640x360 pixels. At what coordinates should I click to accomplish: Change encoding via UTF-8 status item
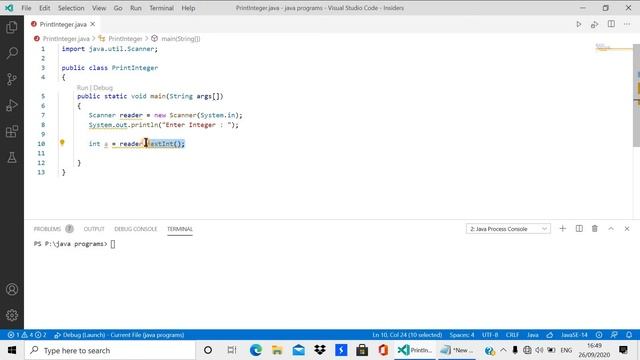pyautogui.click(x=490, y=335)
